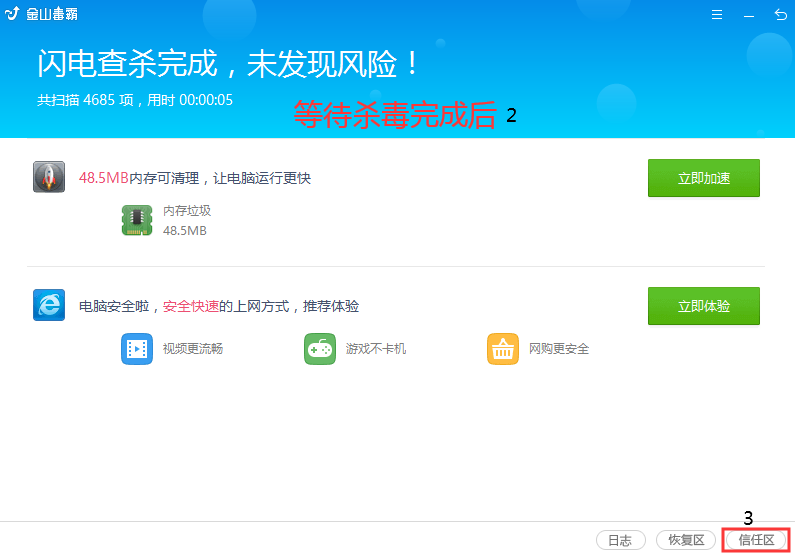Click the 用时 00:00:05 elapsed time
The image size is (795, 557).
coord(190,100)
